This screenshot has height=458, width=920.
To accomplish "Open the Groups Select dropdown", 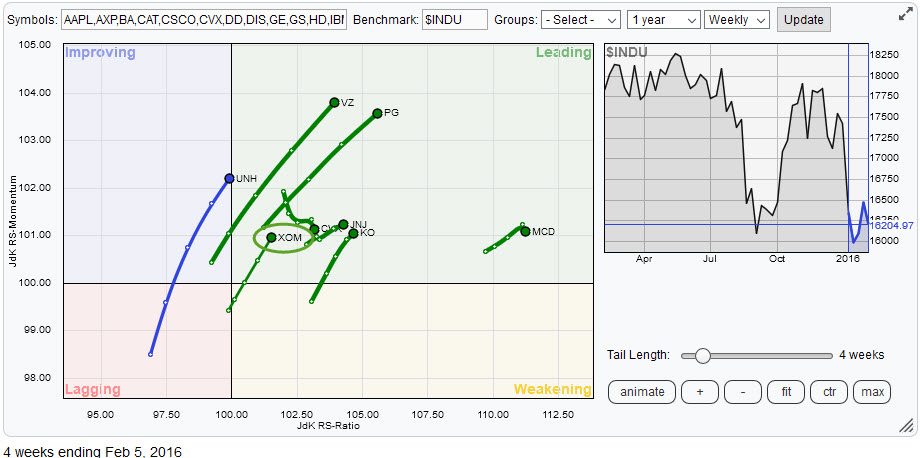I will (580, 19).
